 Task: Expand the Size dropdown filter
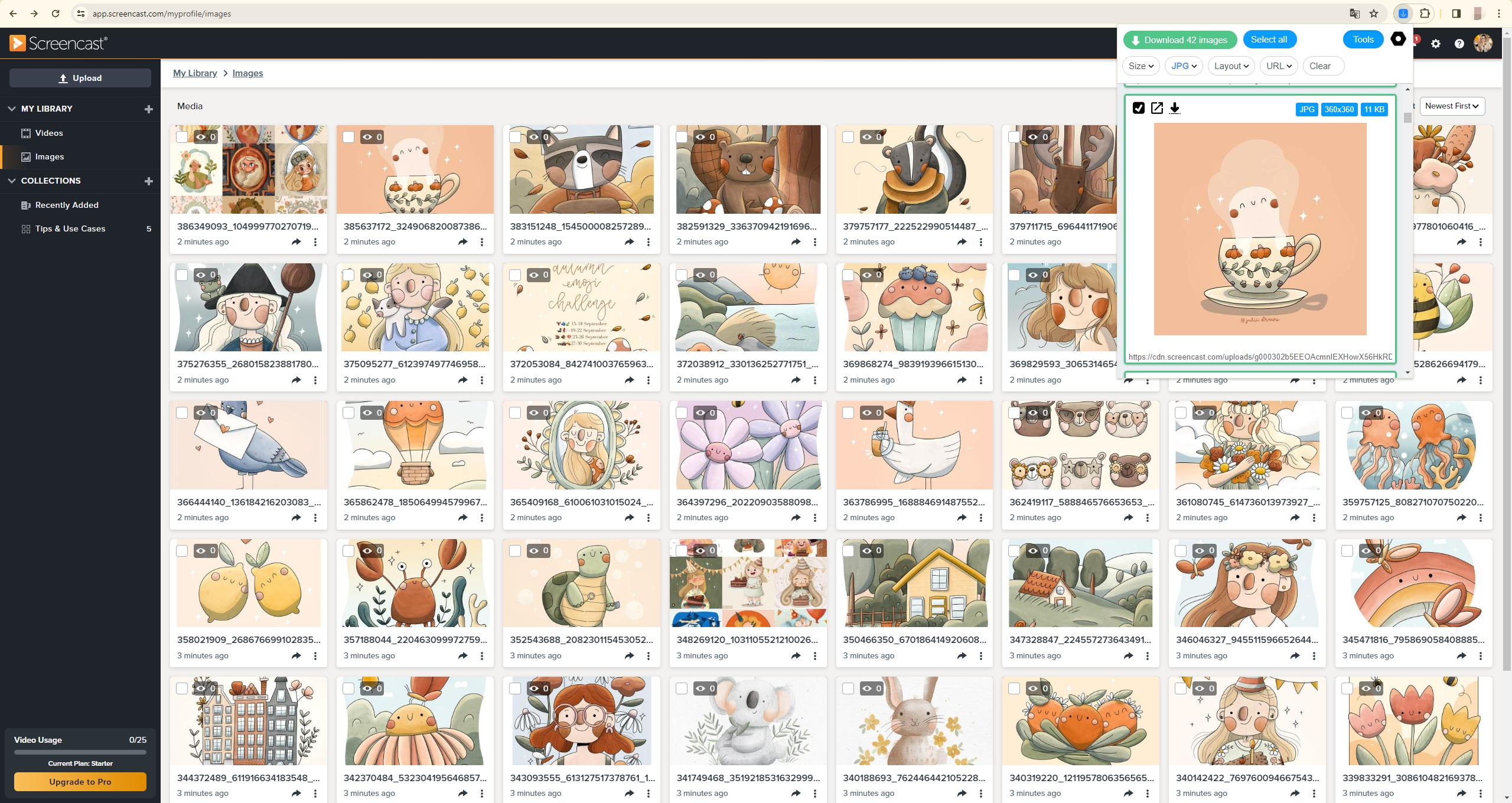pos(1140,66)
